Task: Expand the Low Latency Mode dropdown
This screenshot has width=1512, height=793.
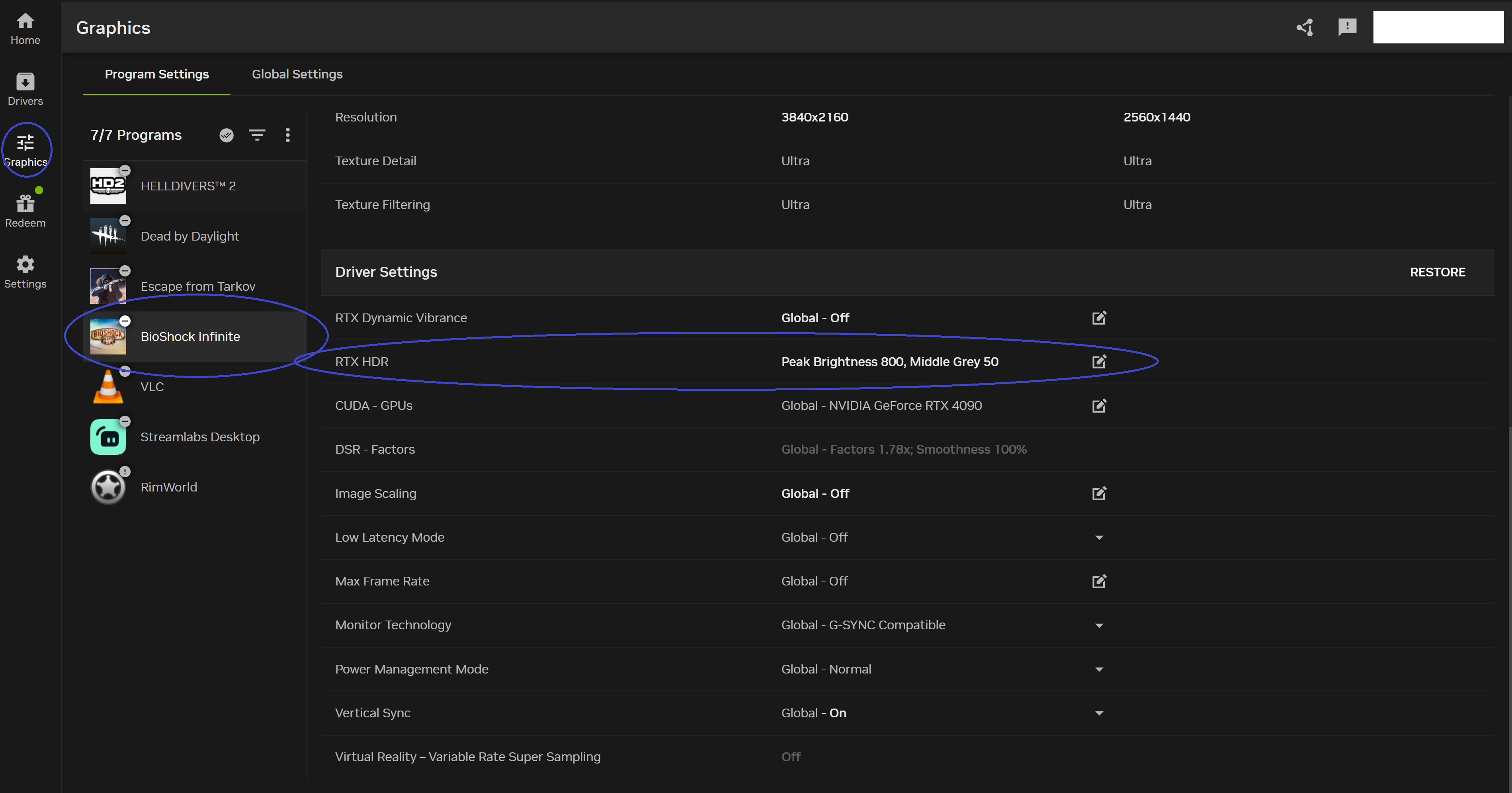Action: pos(1099,537)
